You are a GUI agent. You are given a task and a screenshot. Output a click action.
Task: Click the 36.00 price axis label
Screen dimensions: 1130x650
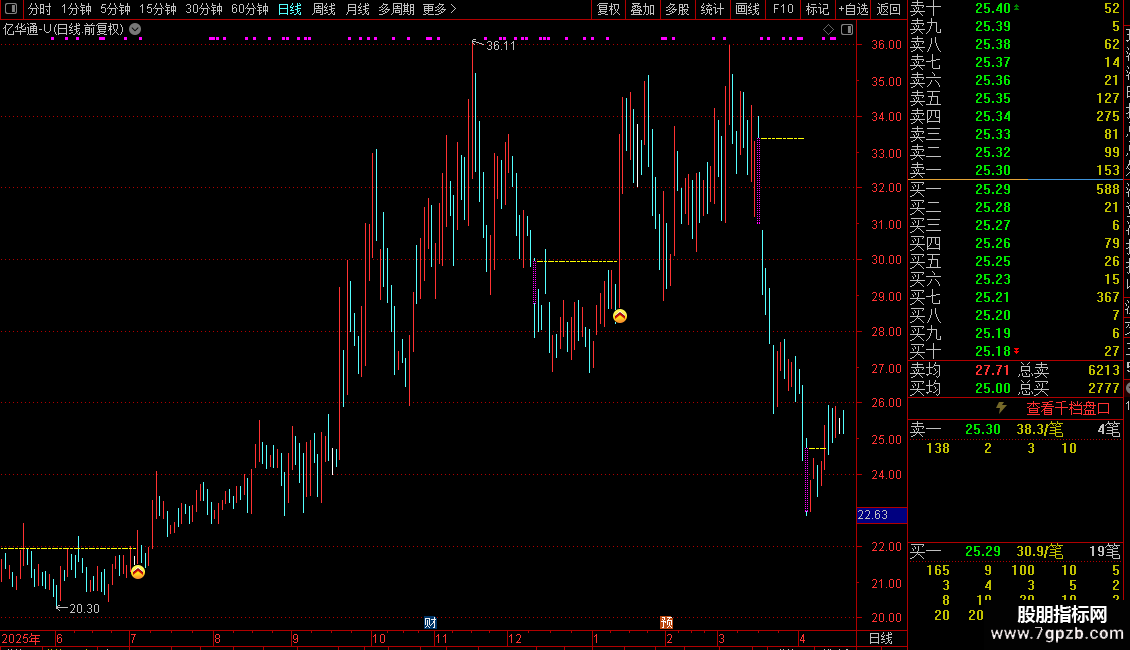coord(886,45)
